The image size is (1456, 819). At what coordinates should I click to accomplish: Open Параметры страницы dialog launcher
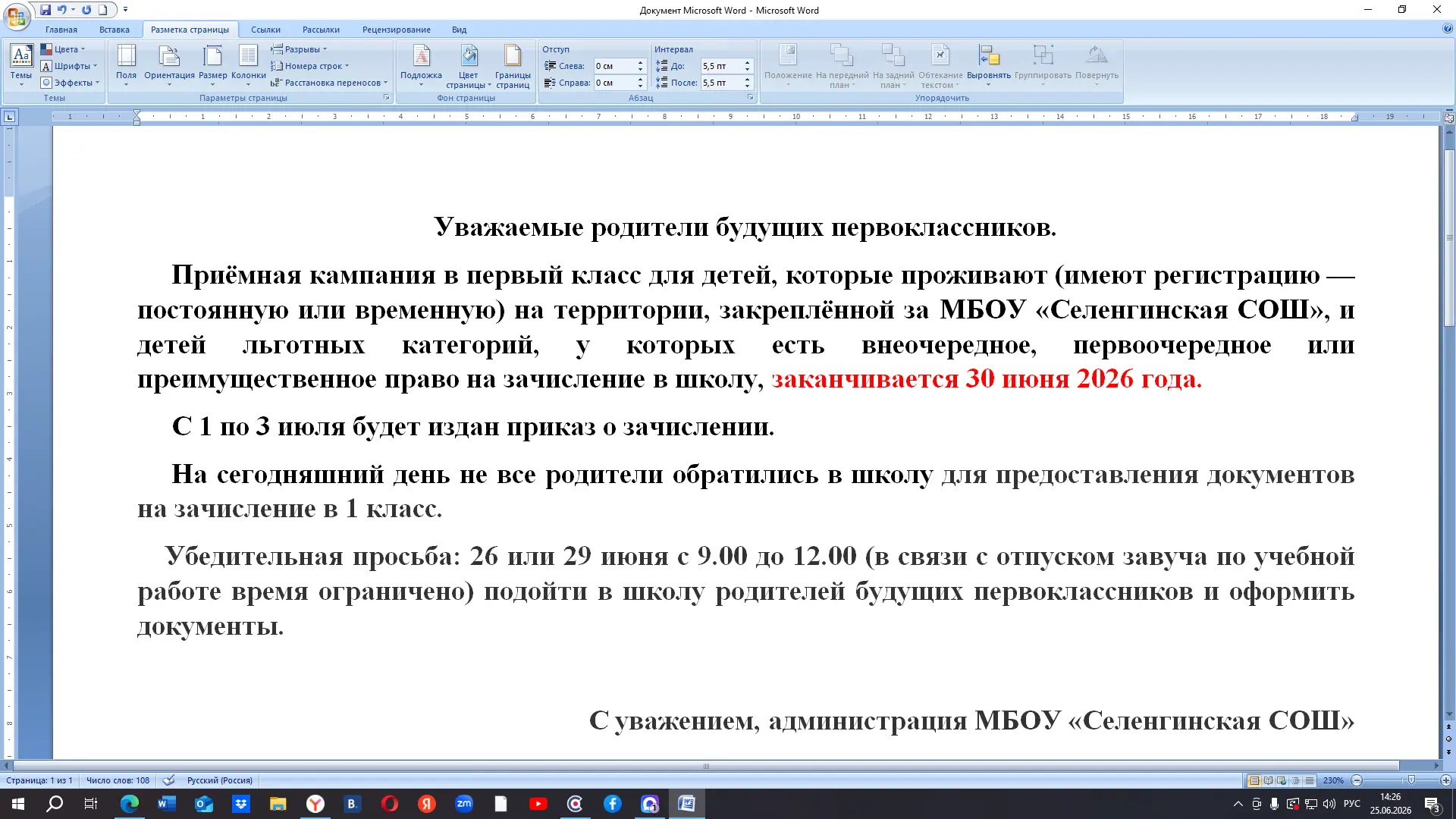point(387,98)
